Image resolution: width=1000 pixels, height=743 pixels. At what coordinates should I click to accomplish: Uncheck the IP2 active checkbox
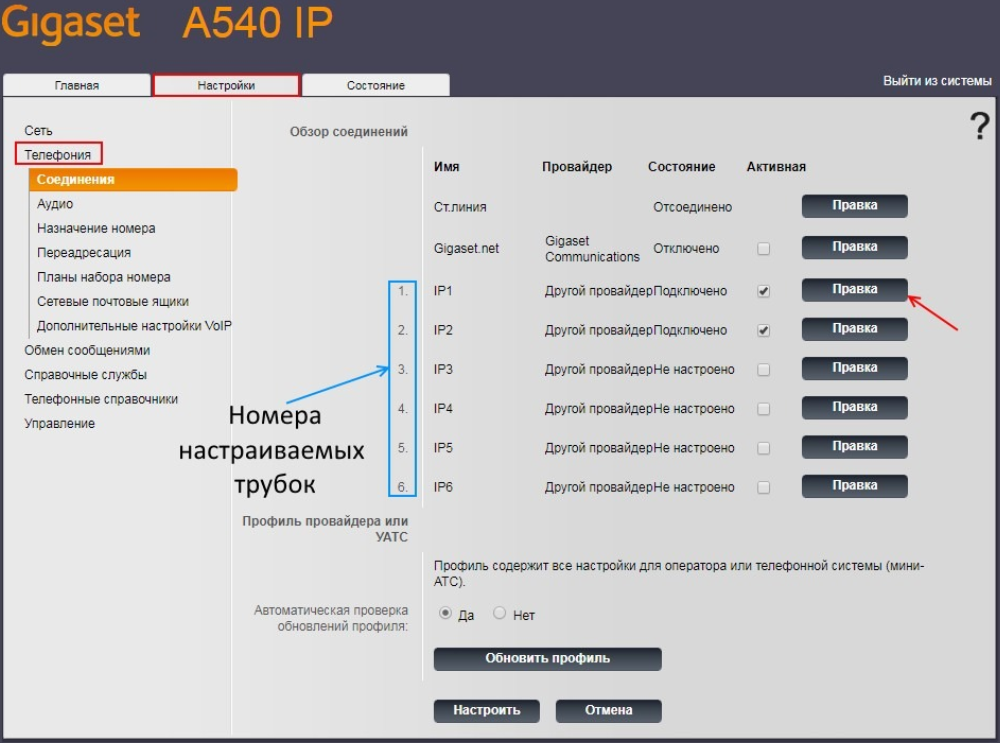click(x=763, y=330)
